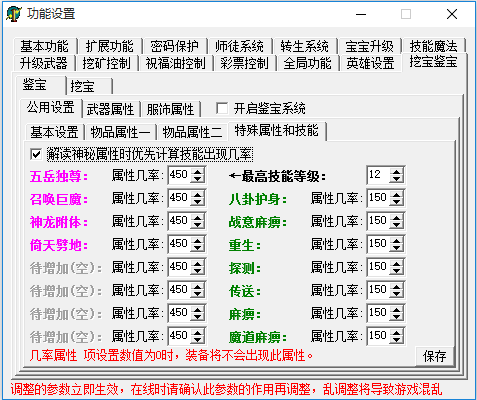Open the 武器属性 tab
This screenshot has height=400, width=477.
pos(110,109)
